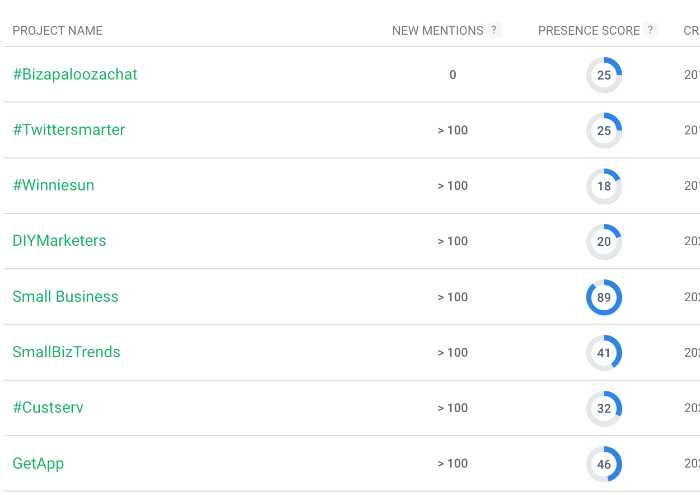
Task: Click the #Winniesun presence score 18 ring
Action: pos(604,186)
